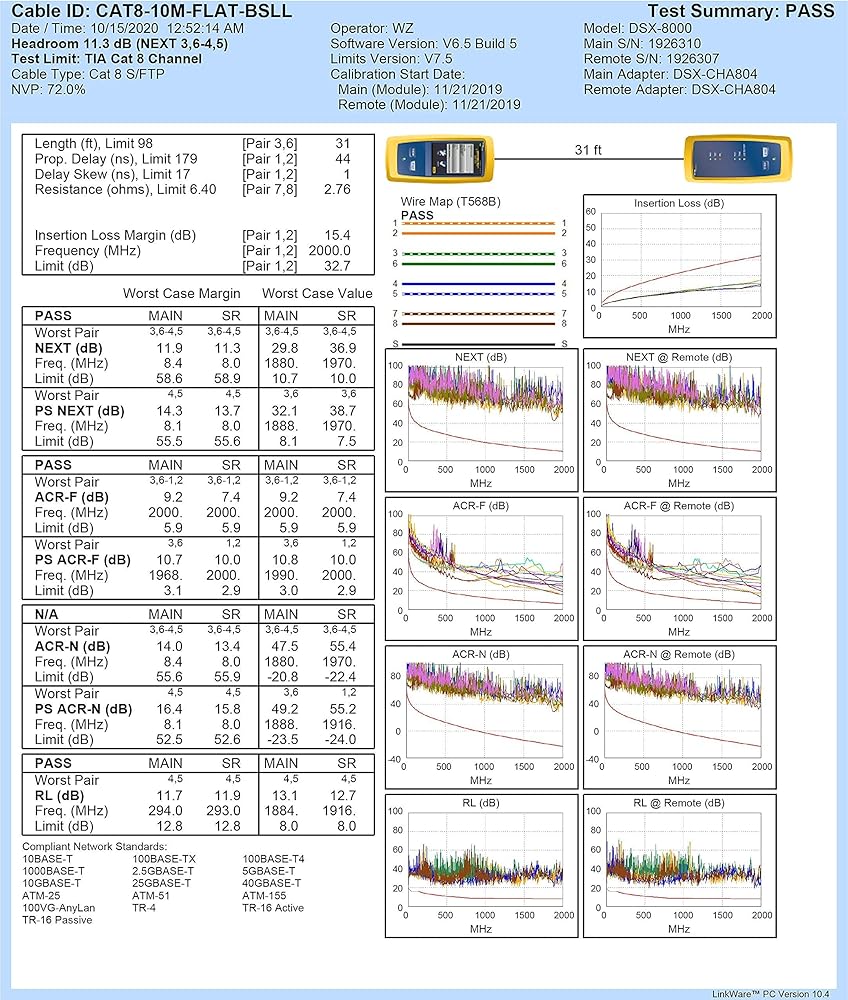Click the LinkWare PC Version footer text
Image resolution: width=848 pixels, height=1000 pixels.
point(773,993)
